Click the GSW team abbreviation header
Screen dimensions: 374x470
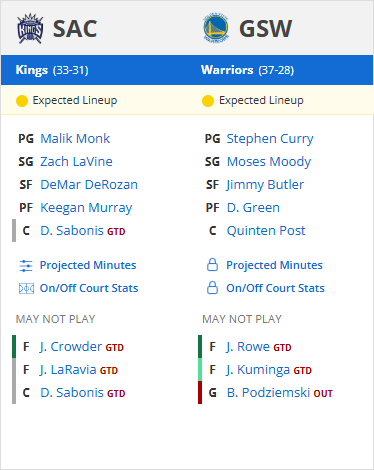[265, 29]
